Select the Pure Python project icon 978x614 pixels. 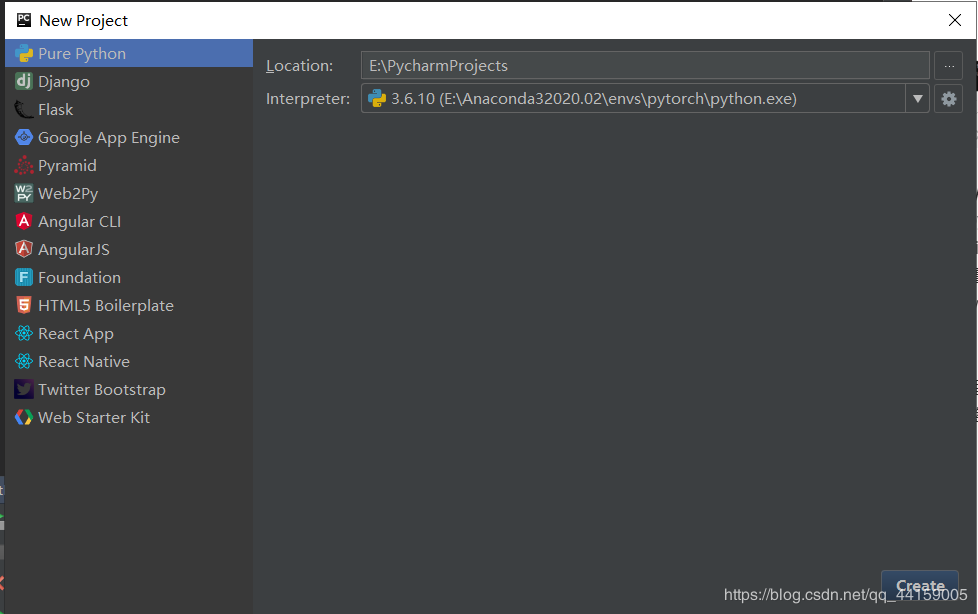[24, 54]
